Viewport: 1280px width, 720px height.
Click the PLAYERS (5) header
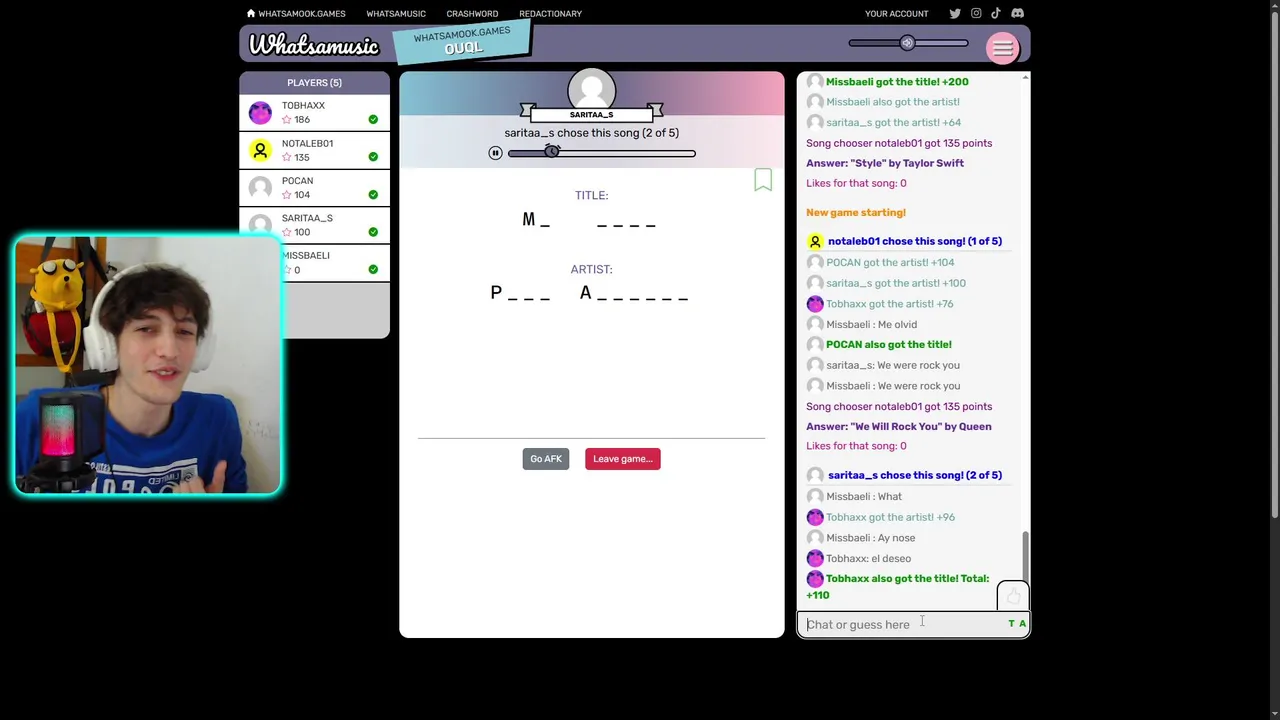pyautogui.click(x=314, y=83)
